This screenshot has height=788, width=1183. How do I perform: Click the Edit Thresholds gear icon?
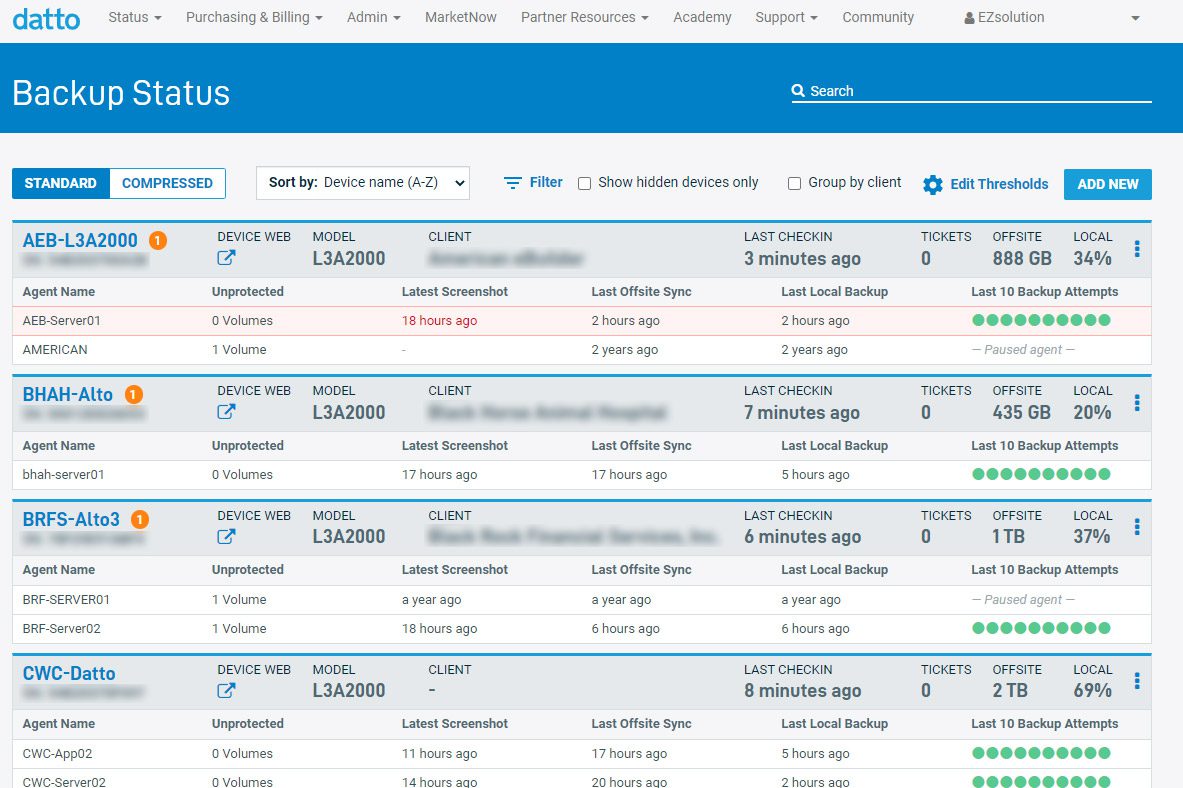pos(933,184)
